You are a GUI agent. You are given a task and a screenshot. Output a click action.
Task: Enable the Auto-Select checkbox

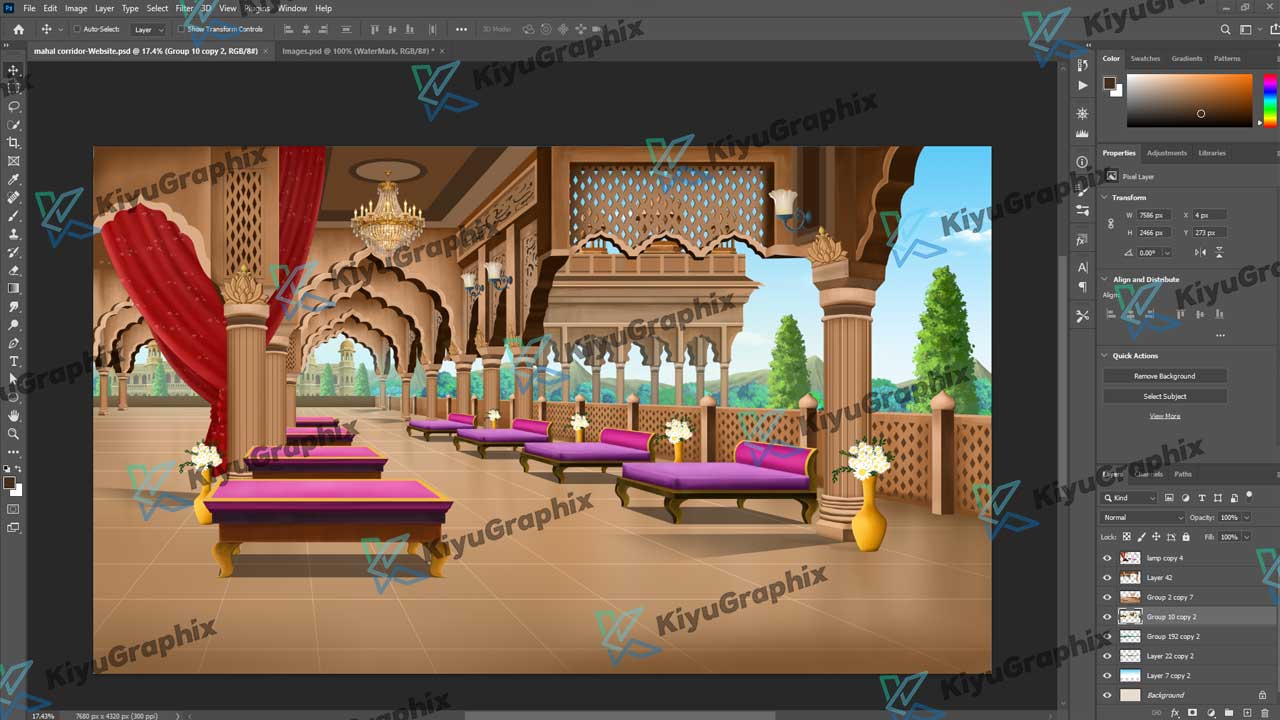(x=77, y=29)
